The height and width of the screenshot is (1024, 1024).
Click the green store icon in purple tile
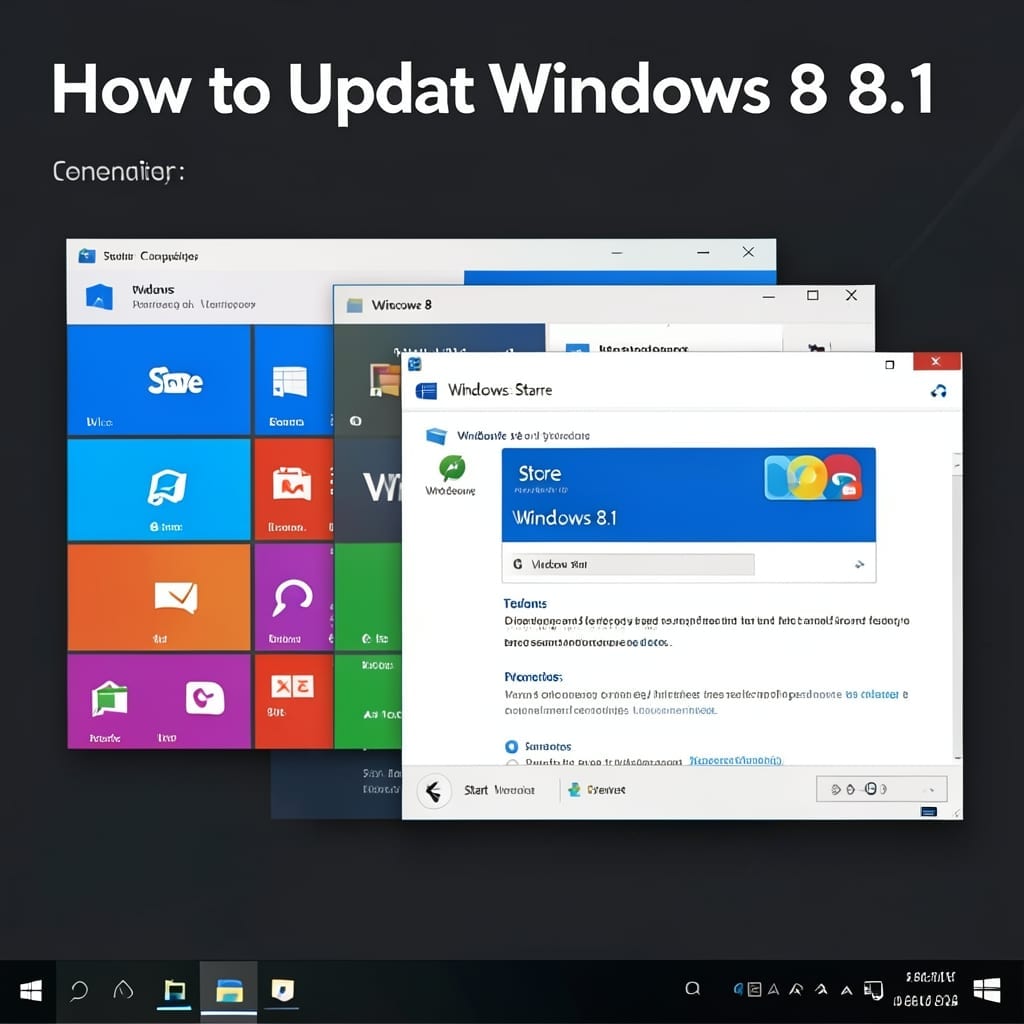tap(109, 699)
